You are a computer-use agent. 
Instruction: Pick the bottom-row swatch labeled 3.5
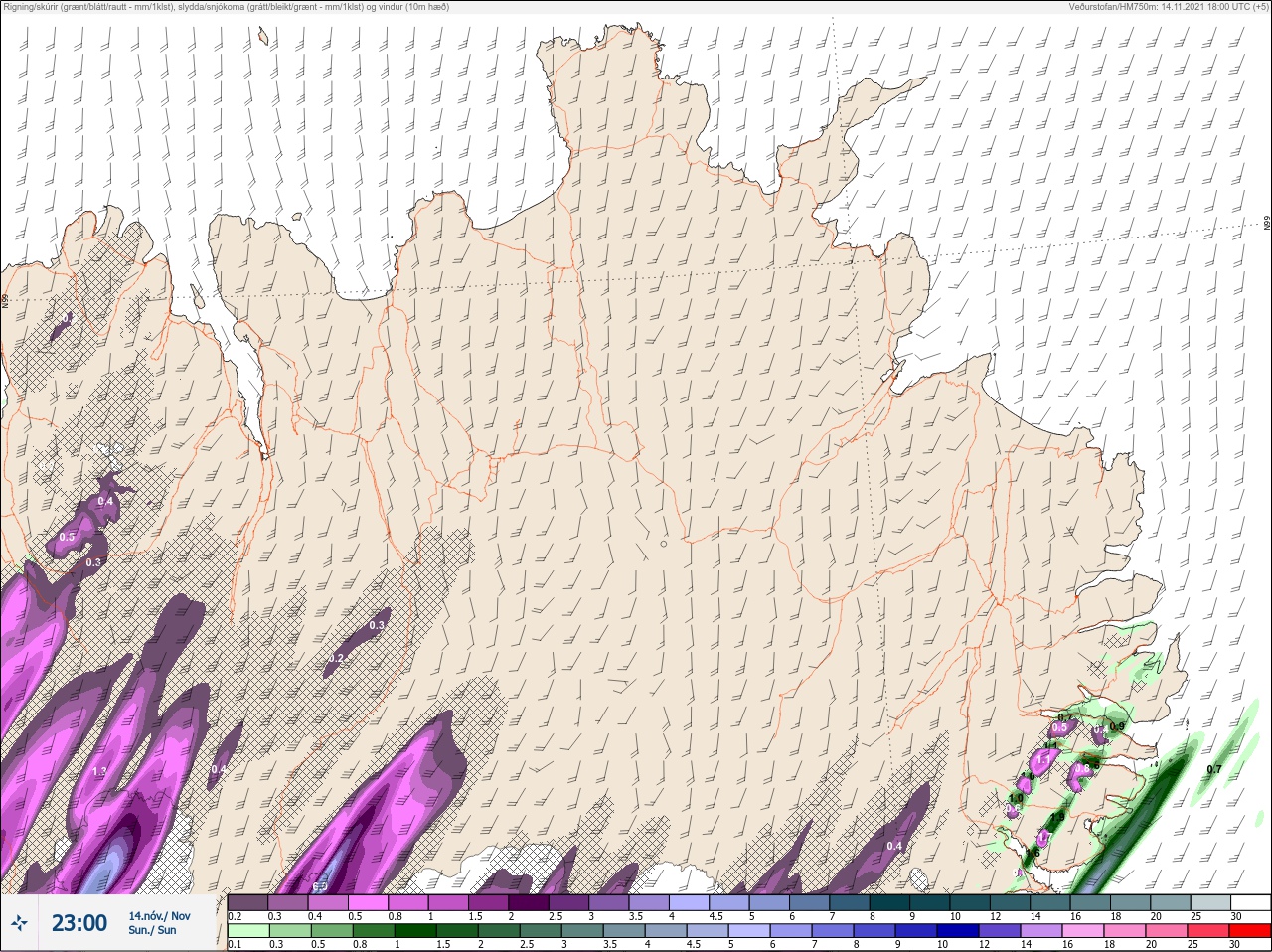[624, 931]
